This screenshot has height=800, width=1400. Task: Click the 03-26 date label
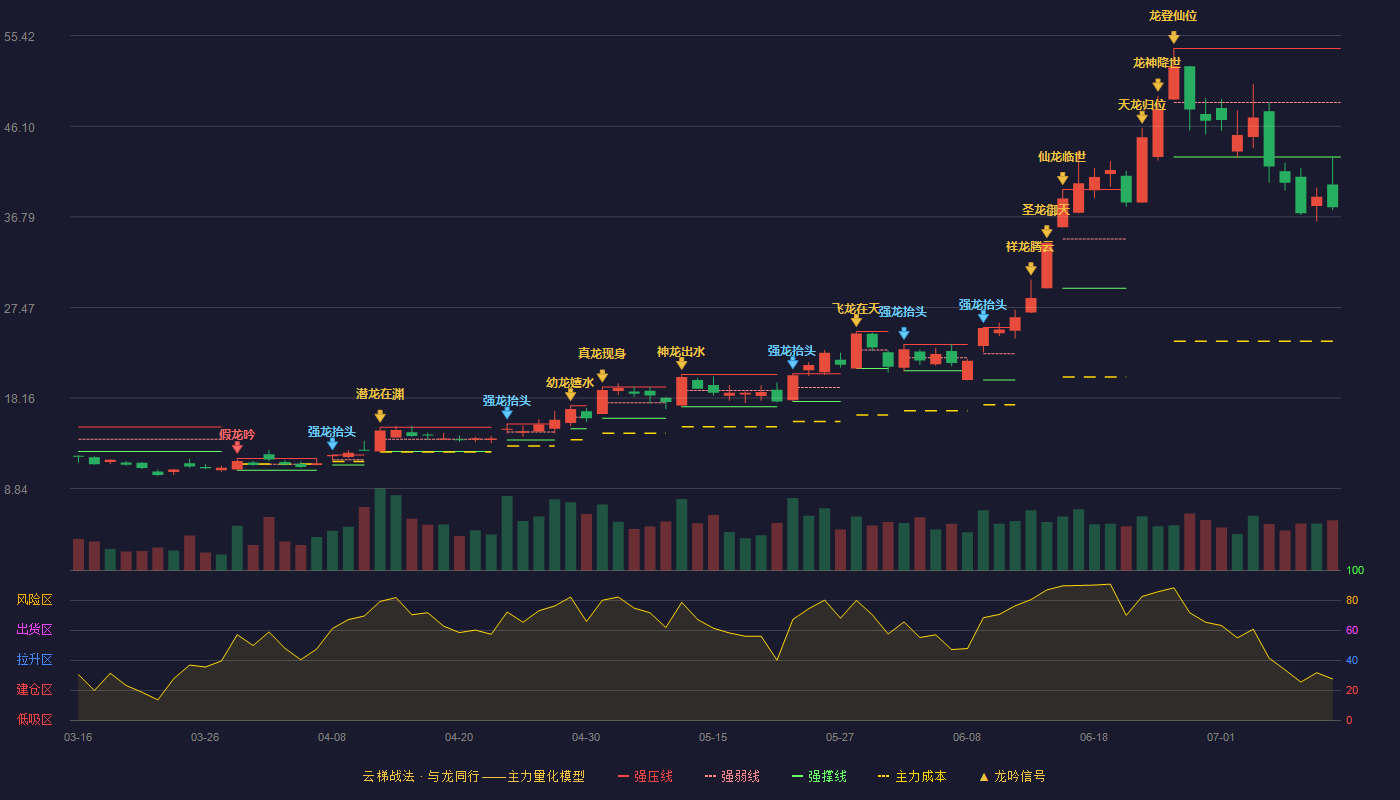click(x=205, y=737)
